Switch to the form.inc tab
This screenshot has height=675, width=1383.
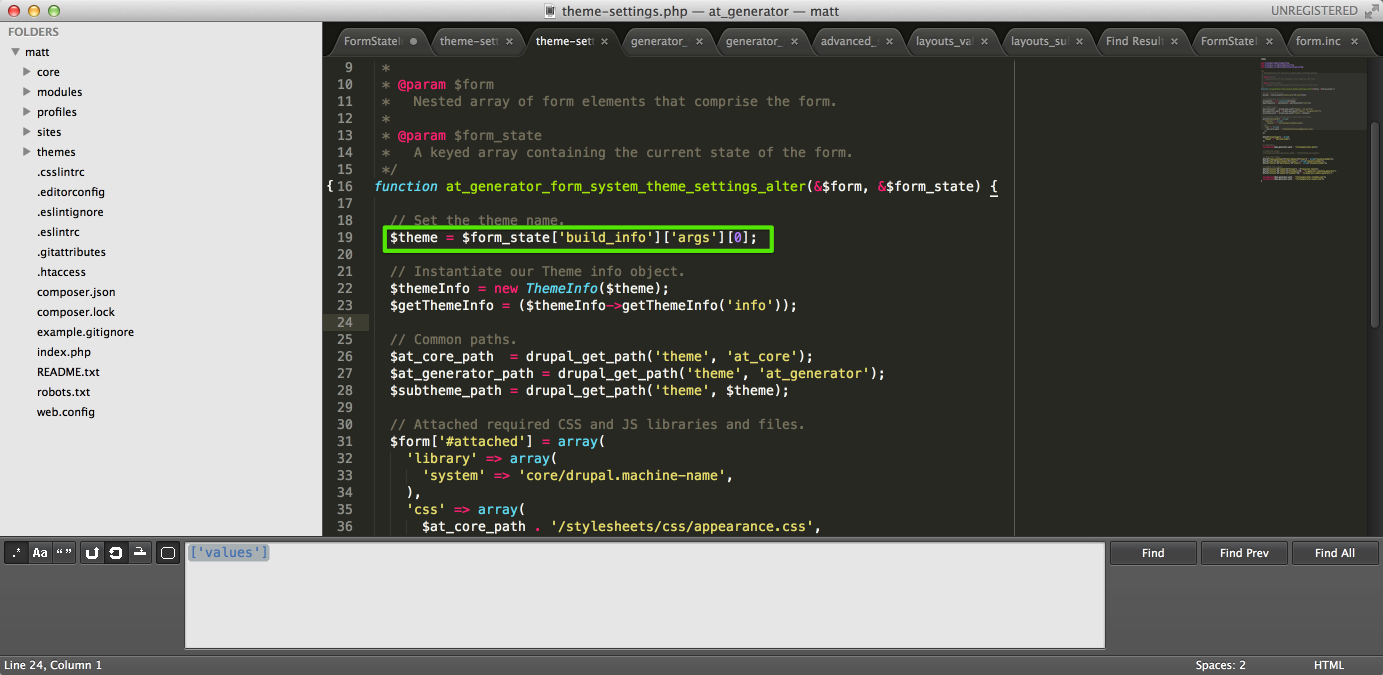[x=1317, y=41]
